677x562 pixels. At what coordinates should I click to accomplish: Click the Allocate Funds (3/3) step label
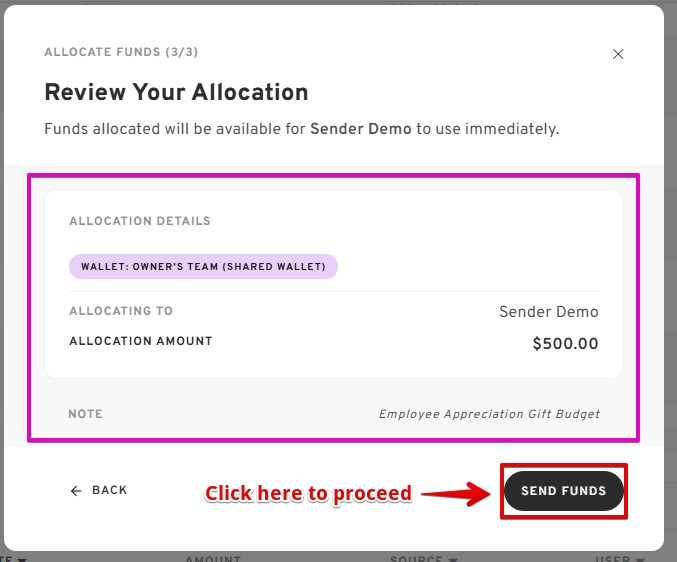point(128,52)
